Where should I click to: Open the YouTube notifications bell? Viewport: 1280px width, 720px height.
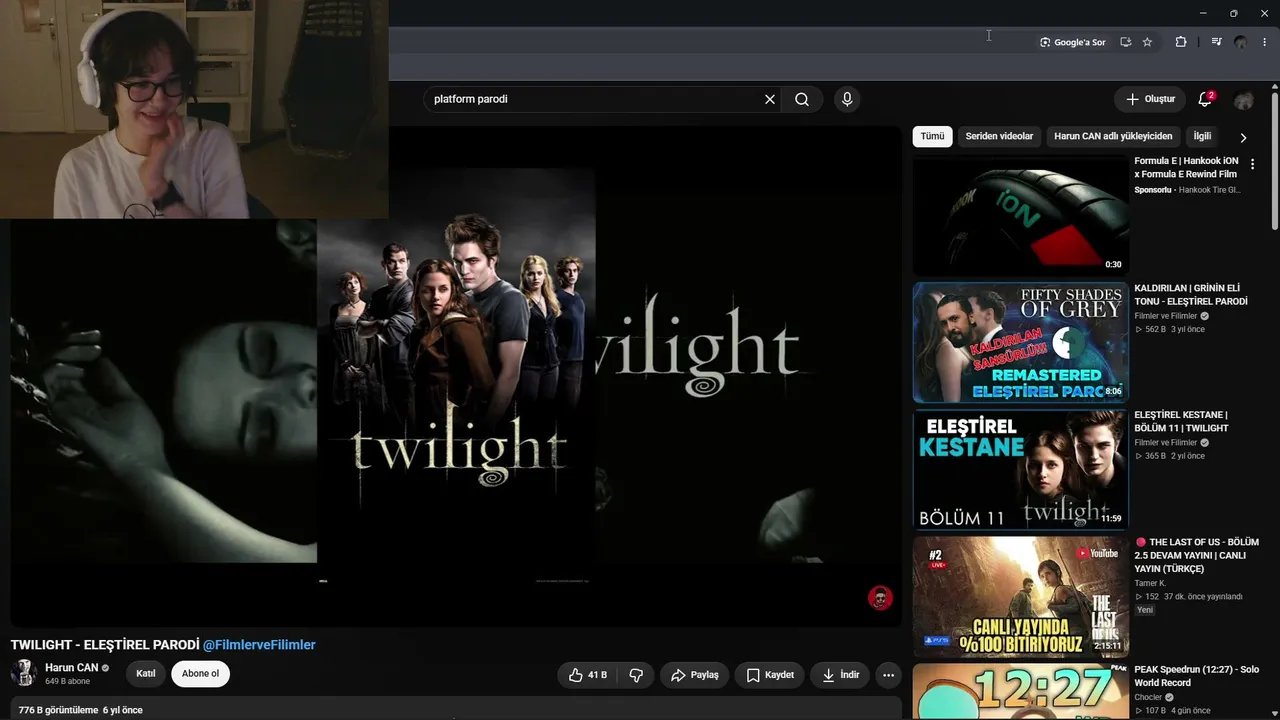[1205, 99]
